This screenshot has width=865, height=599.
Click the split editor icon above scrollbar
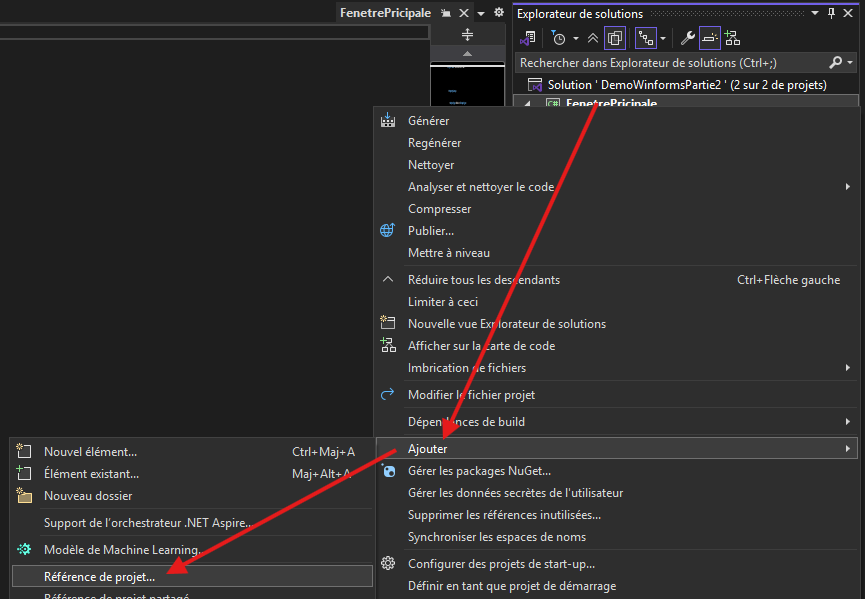(467, 33)
